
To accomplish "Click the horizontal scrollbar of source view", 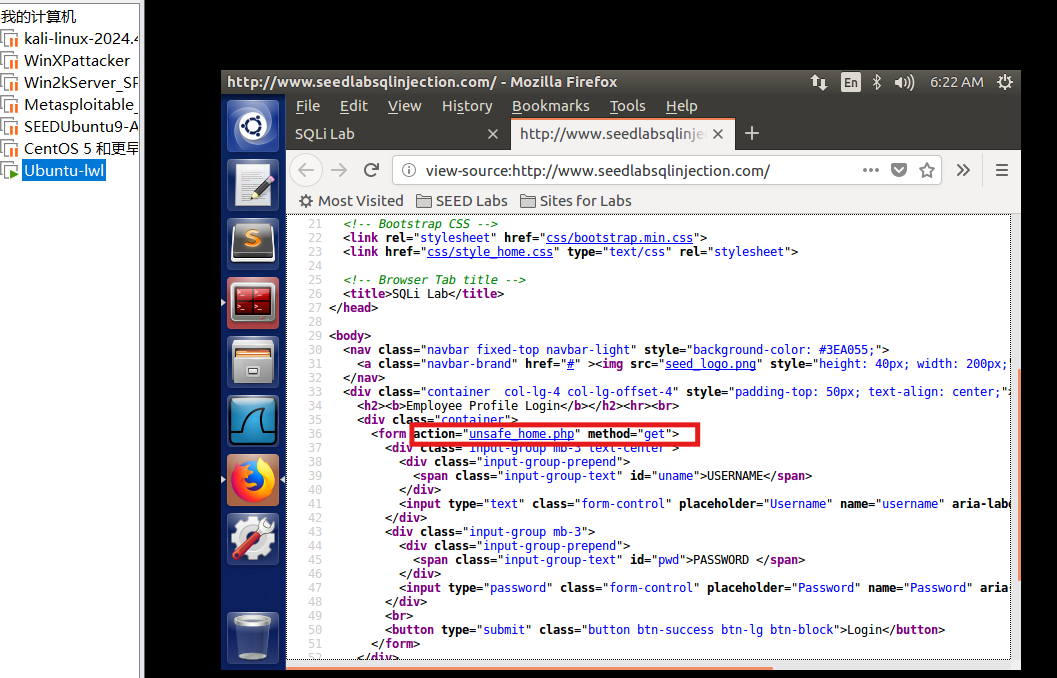I will tap(529, 667).
